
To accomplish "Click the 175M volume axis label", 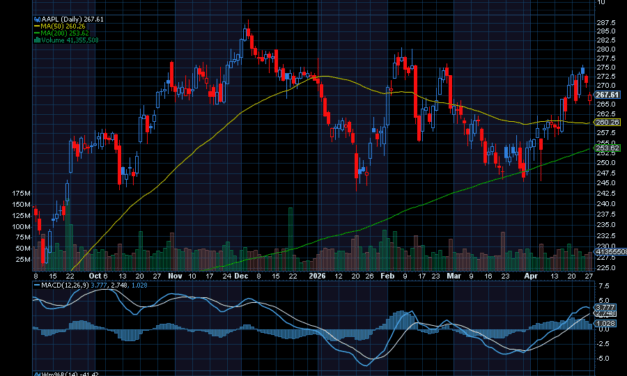I will pos(21,194).
